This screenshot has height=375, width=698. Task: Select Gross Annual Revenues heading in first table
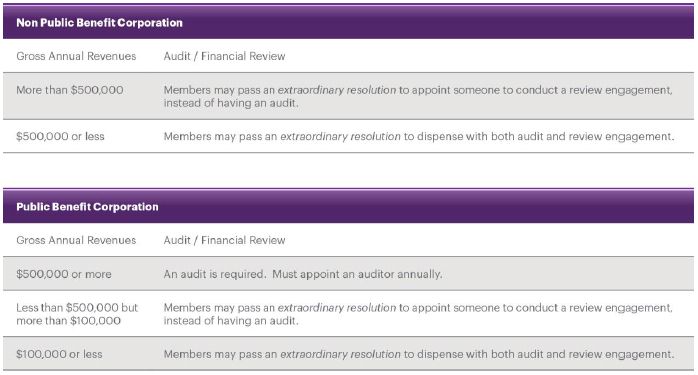click(76, 56)
